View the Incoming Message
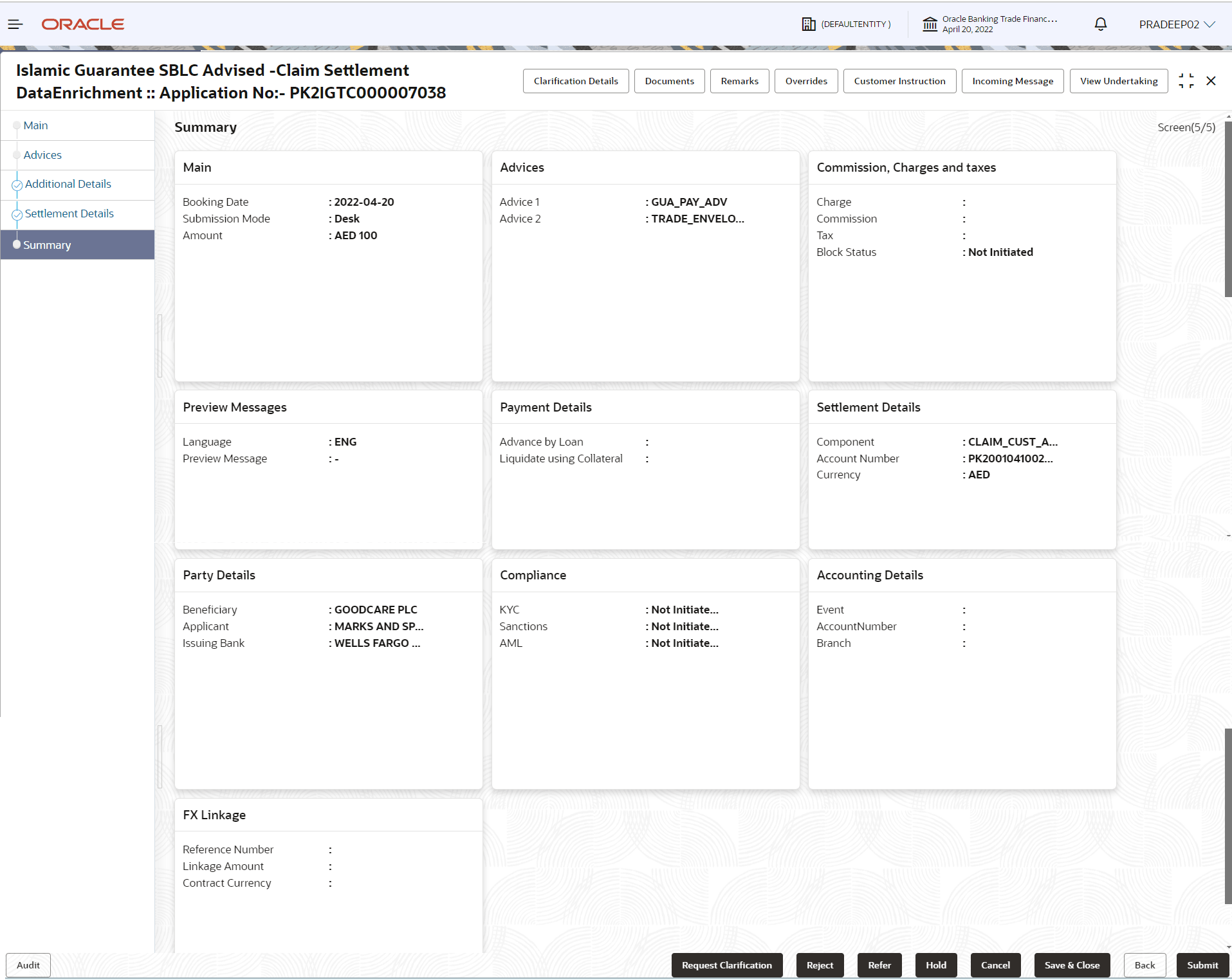This screenshot has height=980, width=1232. (1013, 81)
